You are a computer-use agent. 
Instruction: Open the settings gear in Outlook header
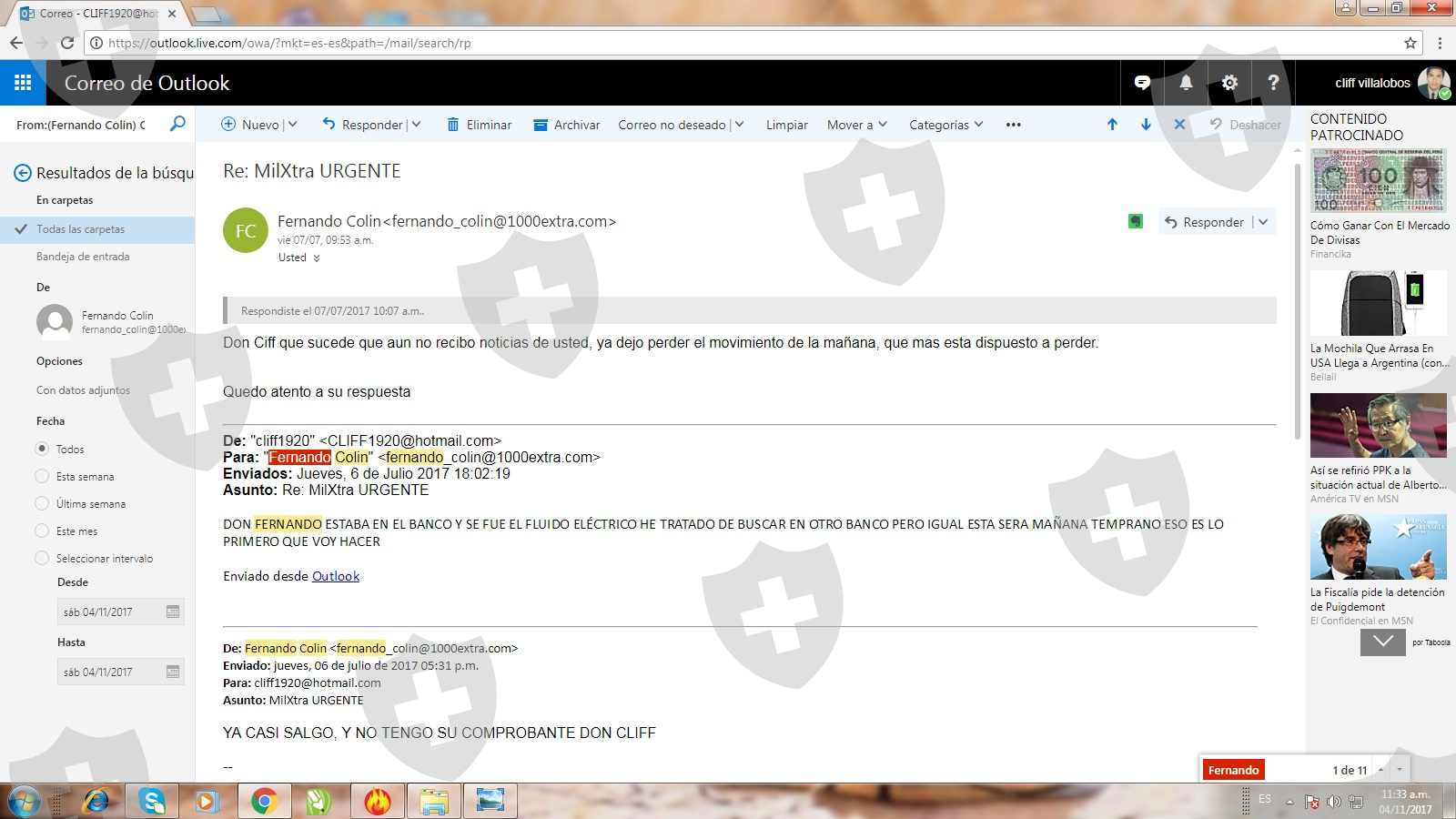(1229, 83)
